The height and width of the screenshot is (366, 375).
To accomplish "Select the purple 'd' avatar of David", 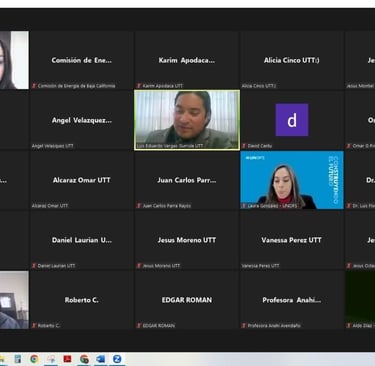I will point(292,120).
